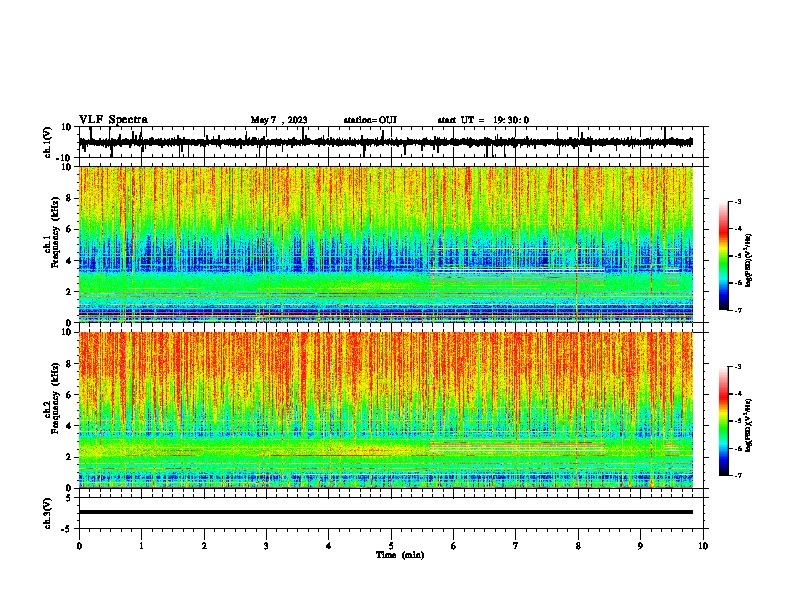Click the '-7' label below the ch.2 colorbar

(x=737, y=475)
